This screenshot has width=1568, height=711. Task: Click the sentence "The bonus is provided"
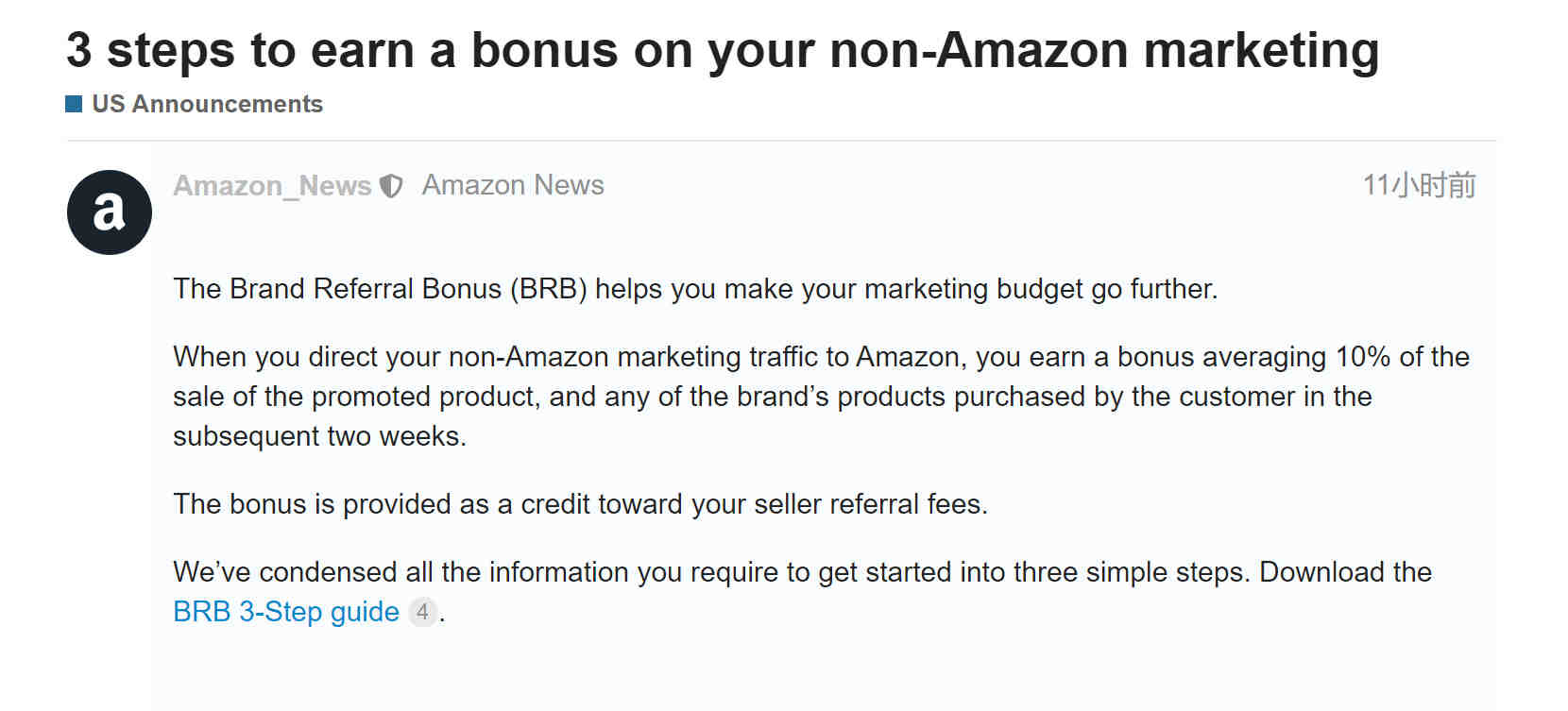[580, 504]
